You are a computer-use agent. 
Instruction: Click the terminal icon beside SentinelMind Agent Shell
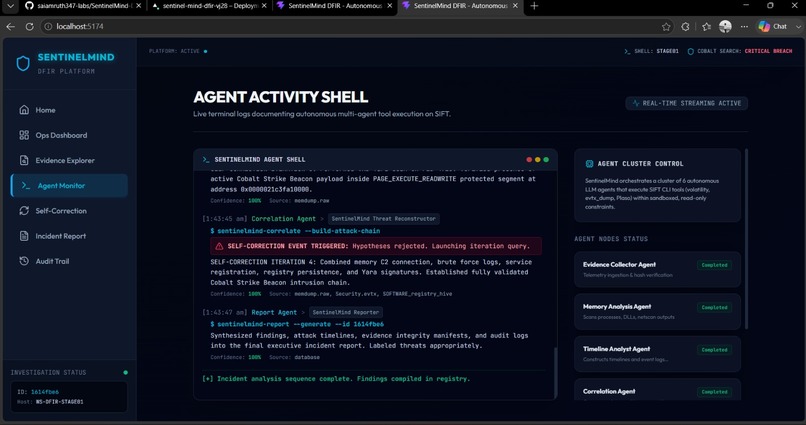coord(206,159)
